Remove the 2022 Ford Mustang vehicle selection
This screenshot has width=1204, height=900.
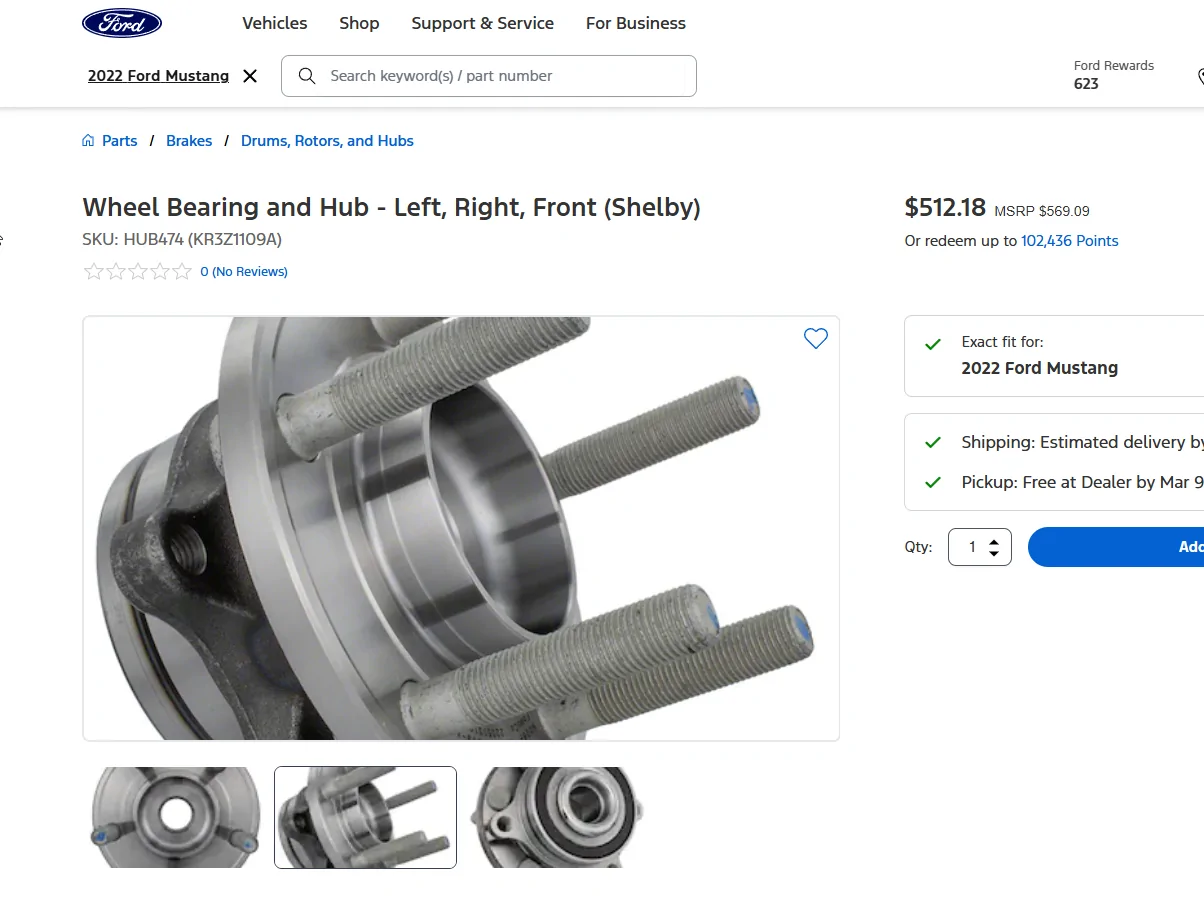250,76
